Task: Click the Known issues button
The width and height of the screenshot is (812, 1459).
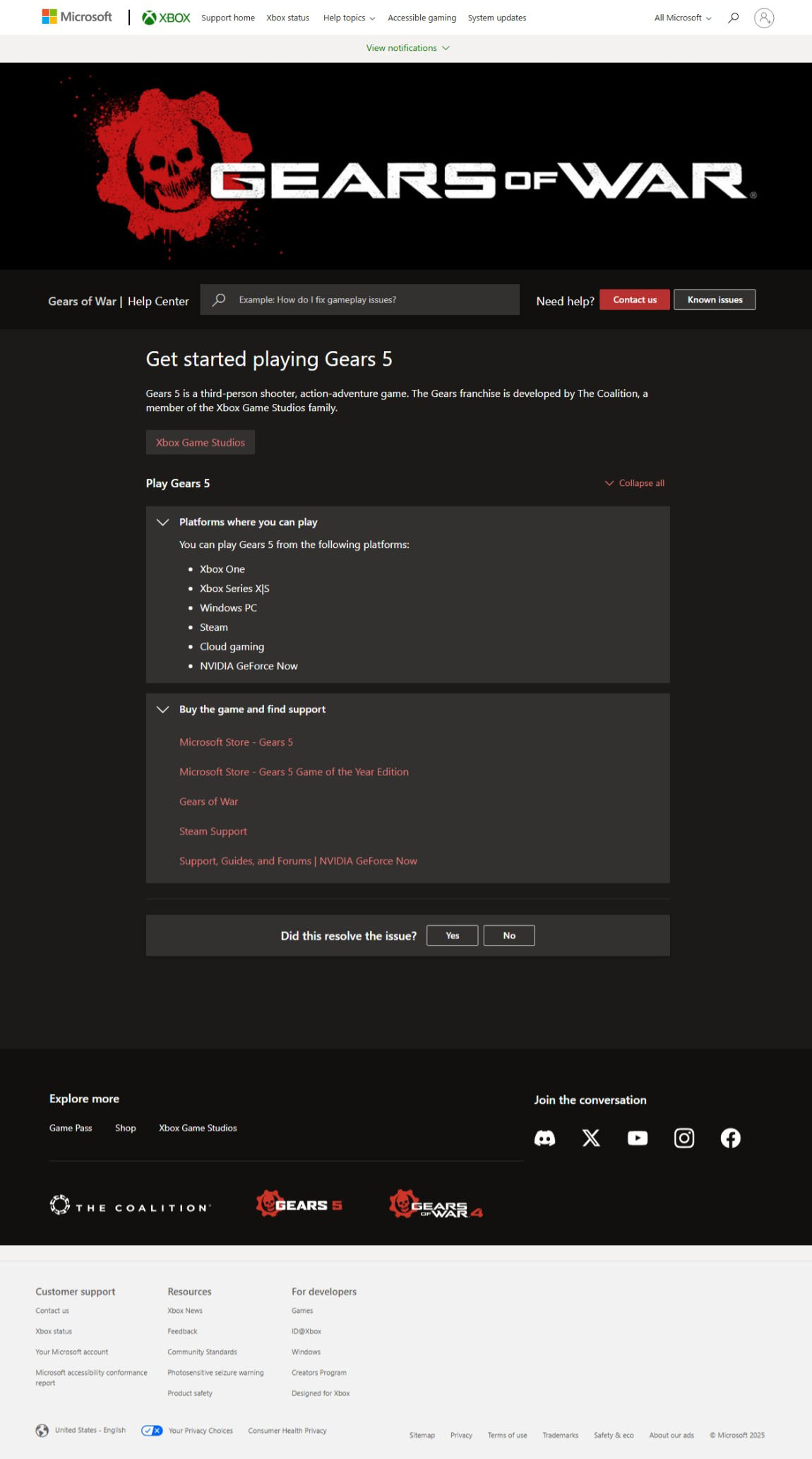Action: click(714, 299)
